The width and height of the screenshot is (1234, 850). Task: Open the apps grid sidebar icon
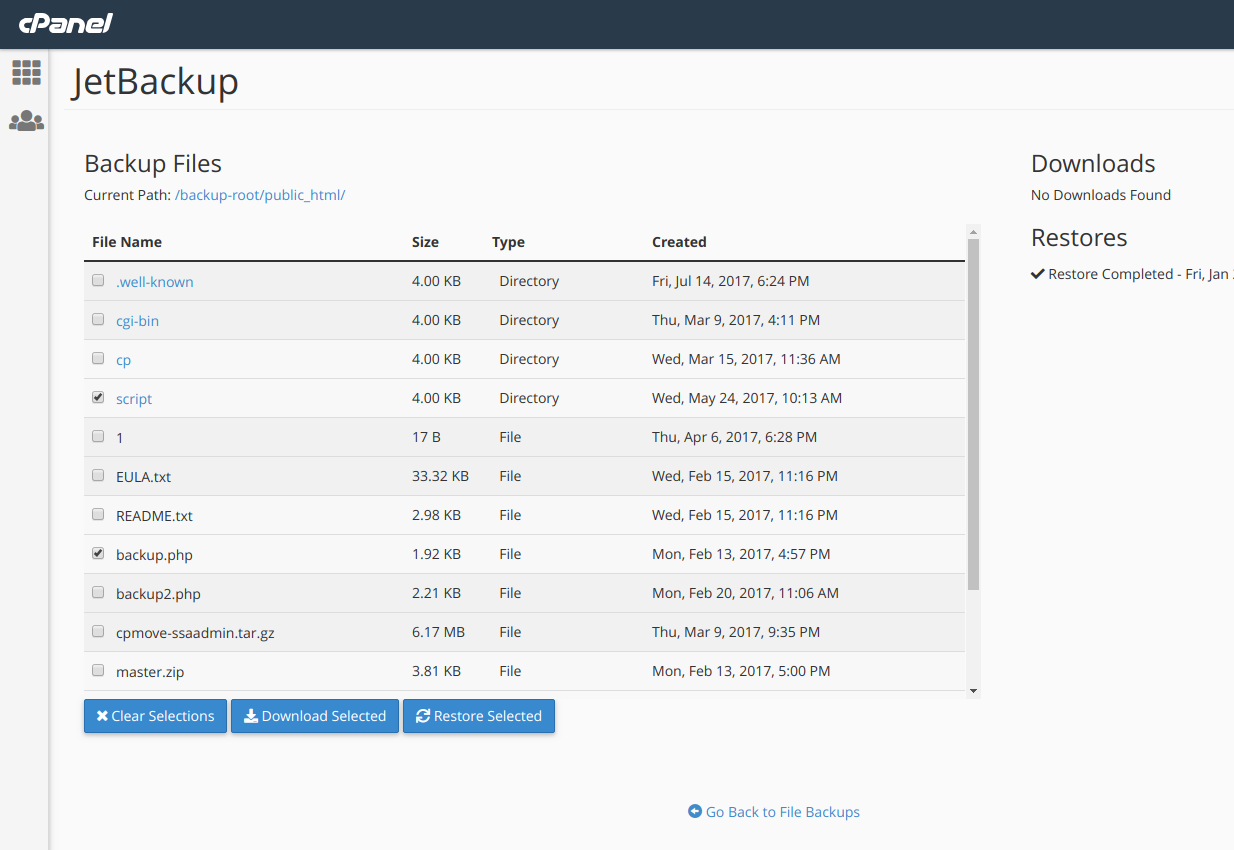click(26, 72)
